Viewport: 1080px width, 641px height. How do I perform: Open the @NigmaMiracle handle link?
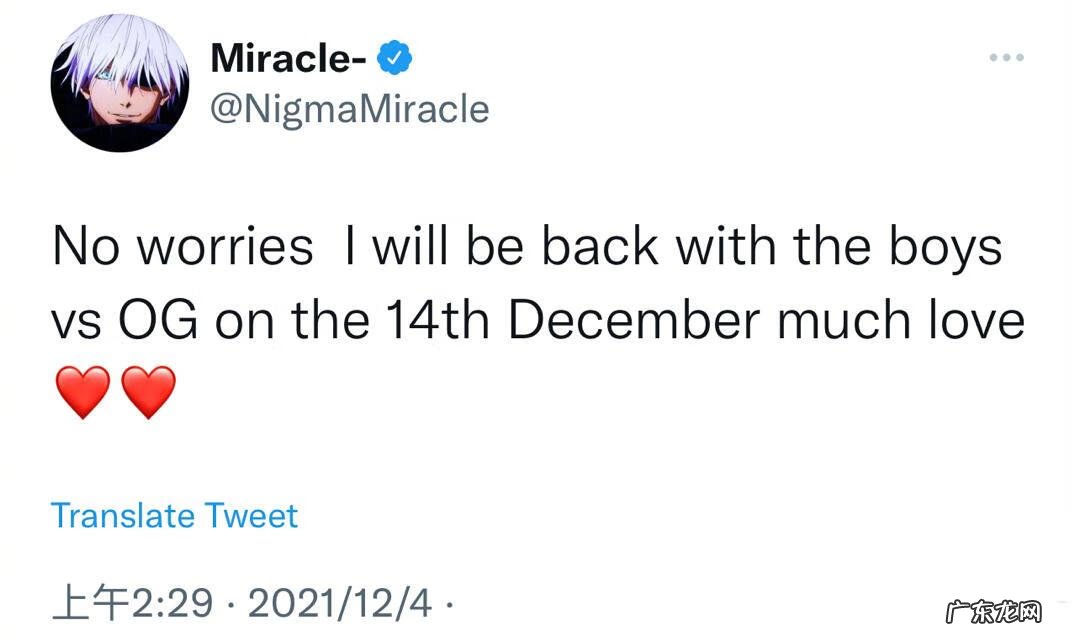pos(350,108)
